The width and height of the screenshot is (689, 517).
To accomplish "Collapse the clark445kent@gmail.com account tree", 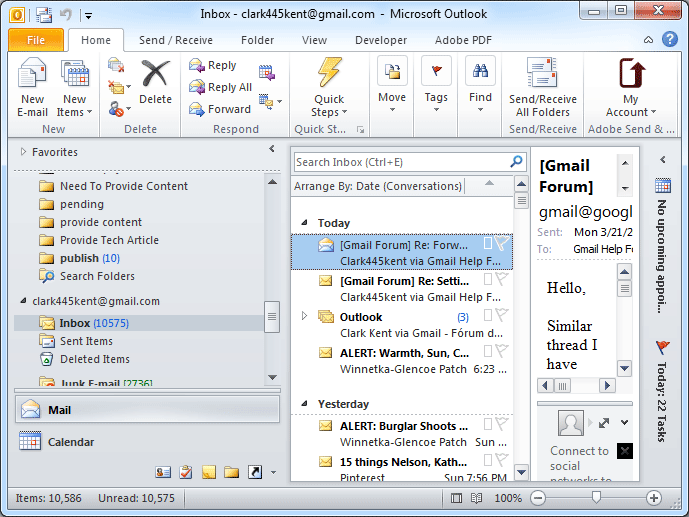I will pos(23,301).
